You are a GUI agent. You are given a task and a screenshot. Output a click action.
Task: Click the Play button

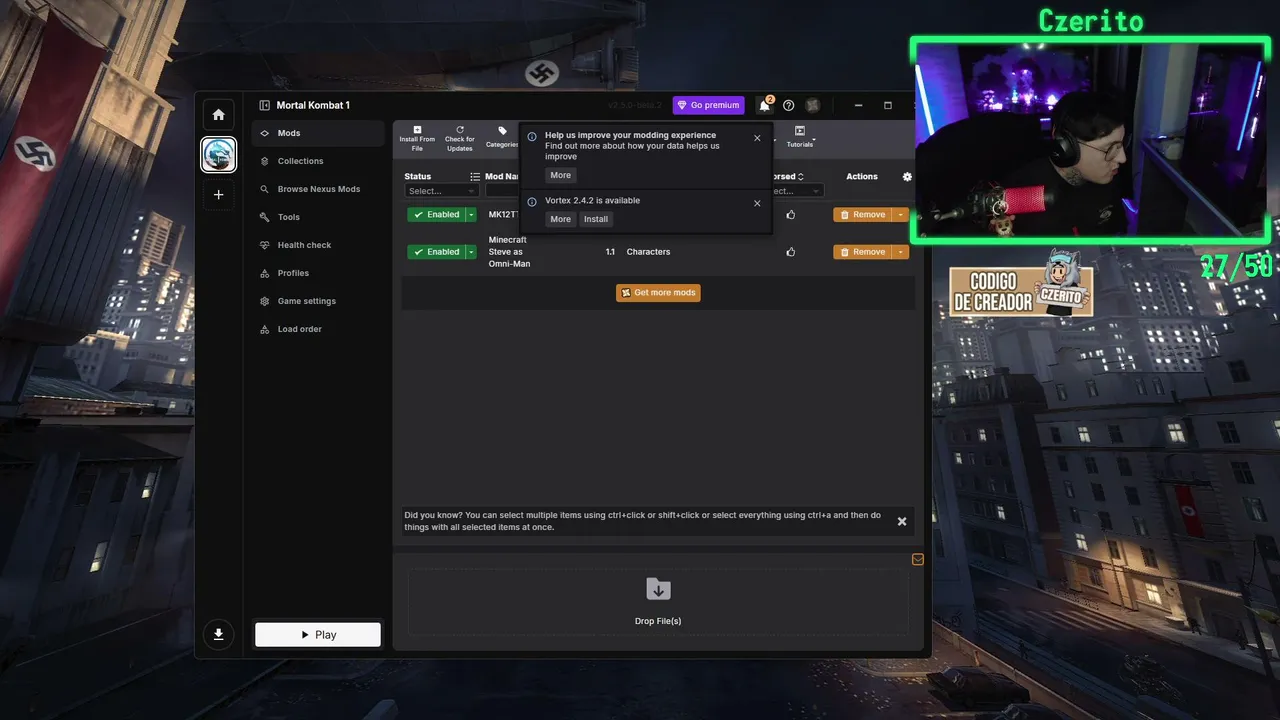coord(318,635)
